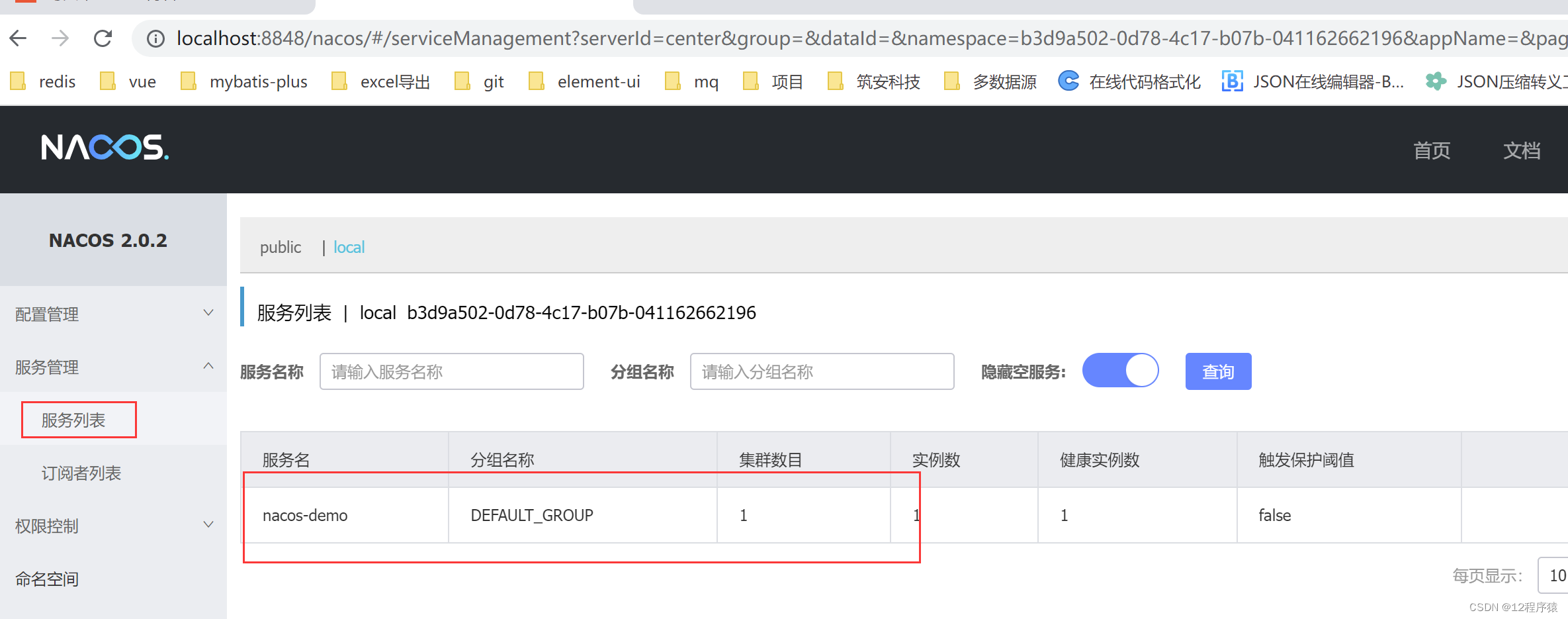Open the git bookmark folder
Image resolution: width=1568 pixels, height=619 pixels.
point(480,81)
